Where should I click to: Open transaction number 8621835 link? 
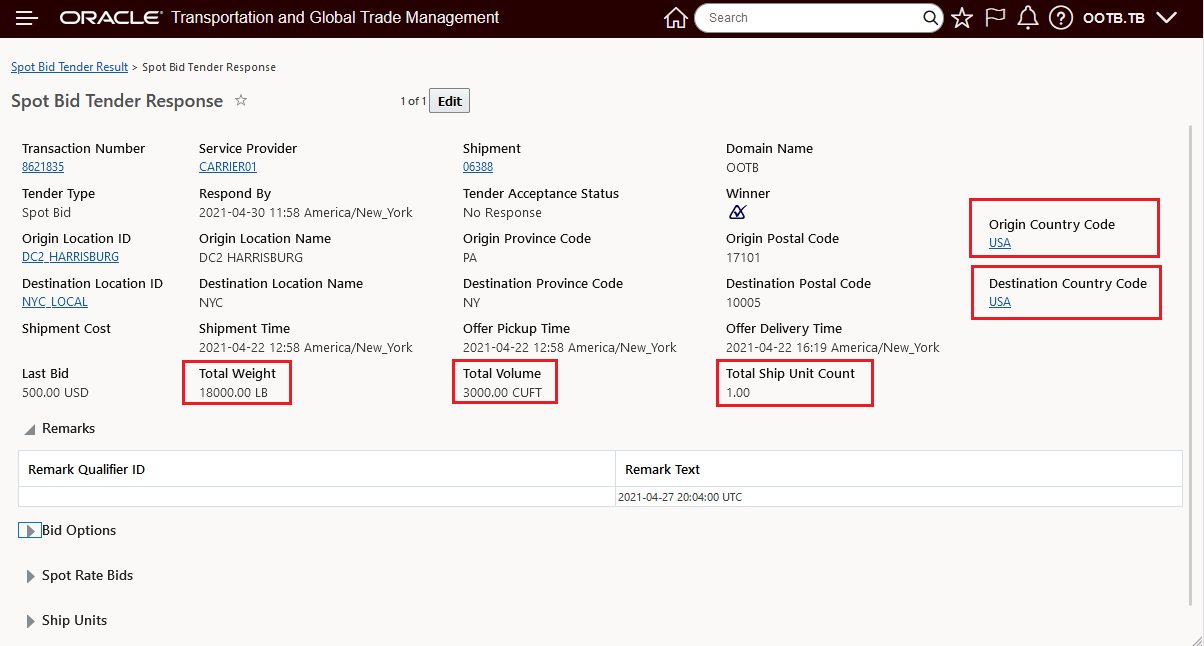pyautogui.click(x=43, y=167)
